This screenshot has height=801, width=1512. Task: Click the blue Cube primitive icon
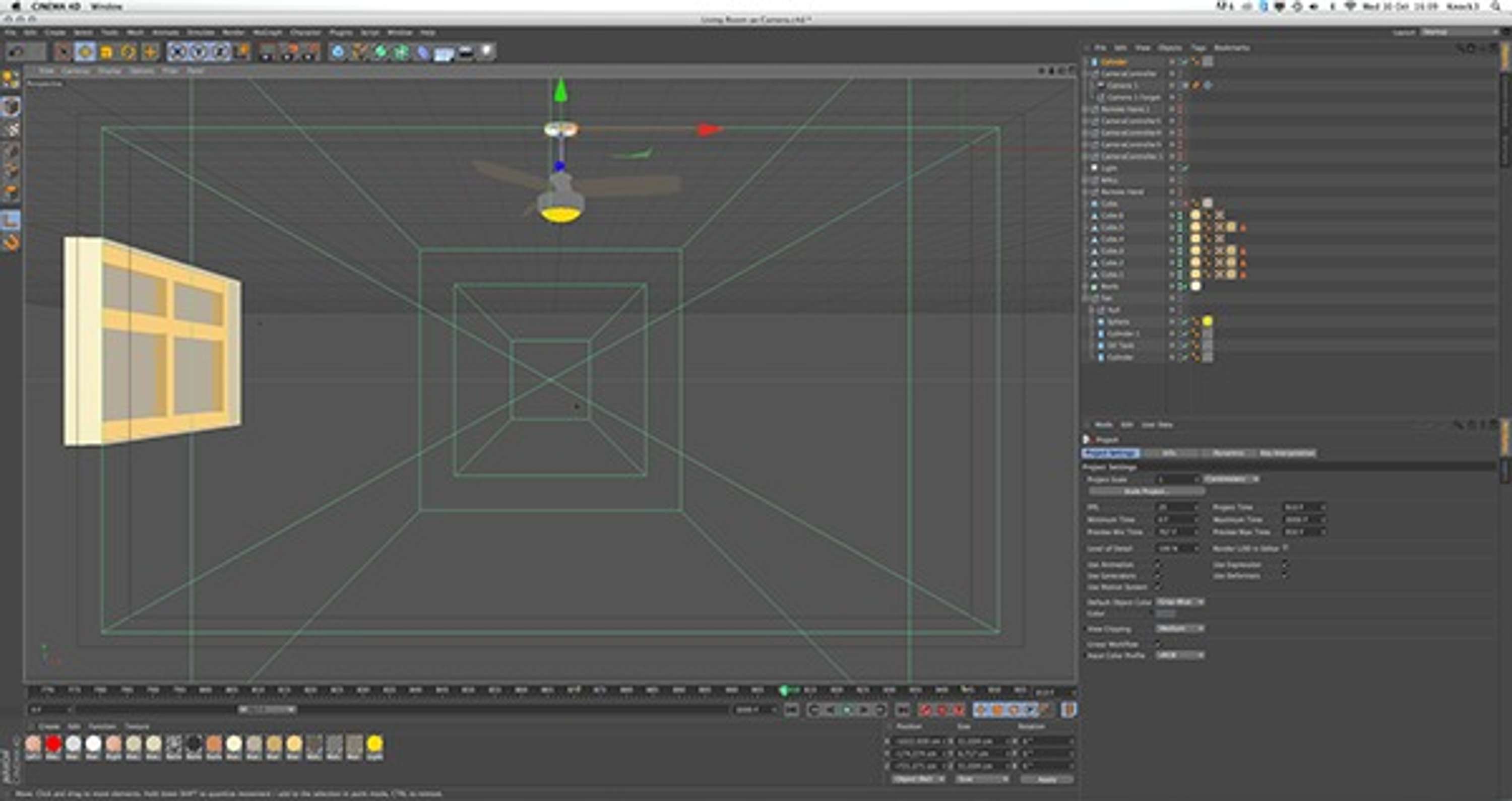click(x=338, y=52)
